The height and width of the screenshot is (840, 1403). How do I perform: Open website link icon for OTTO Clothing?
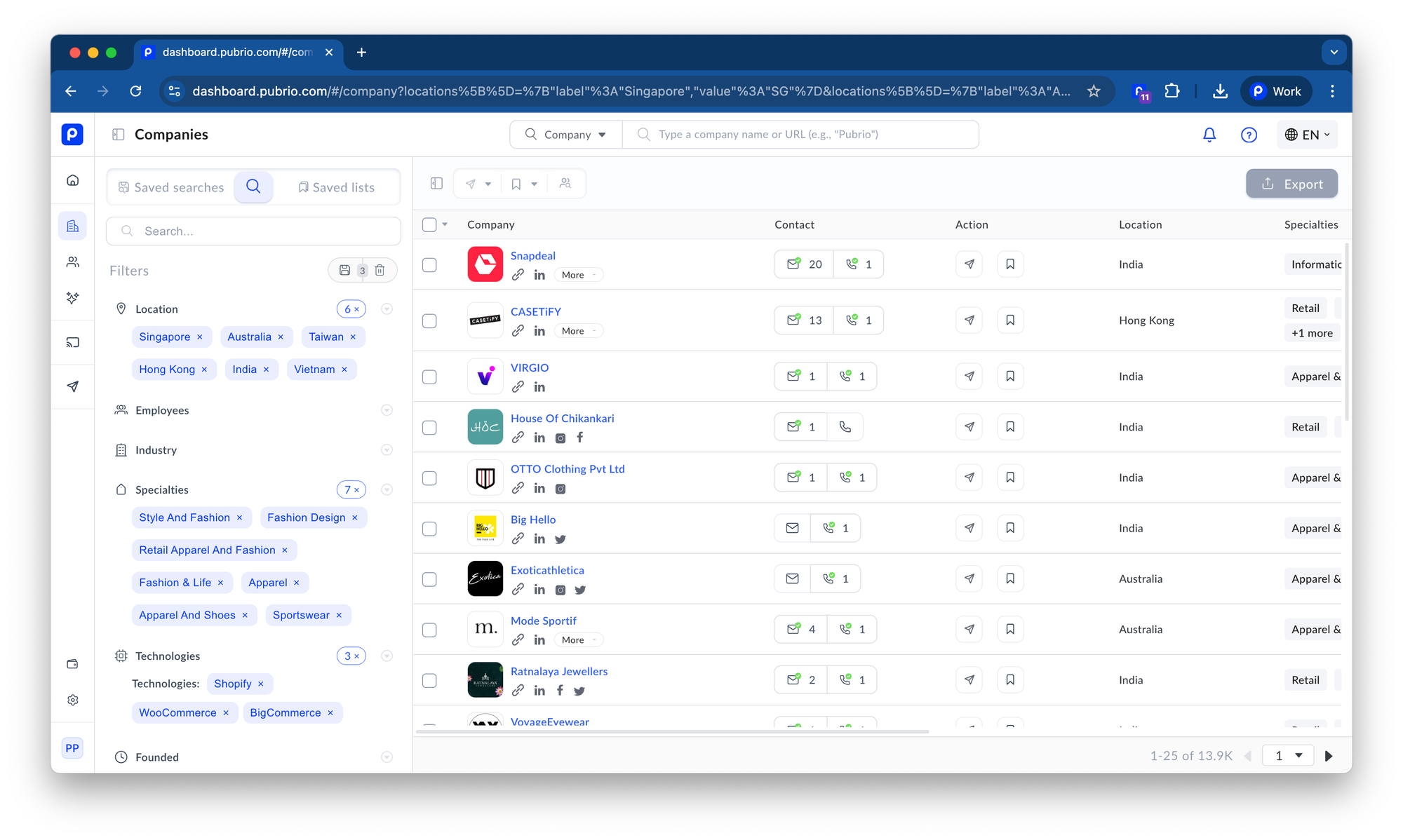[518, 488]
